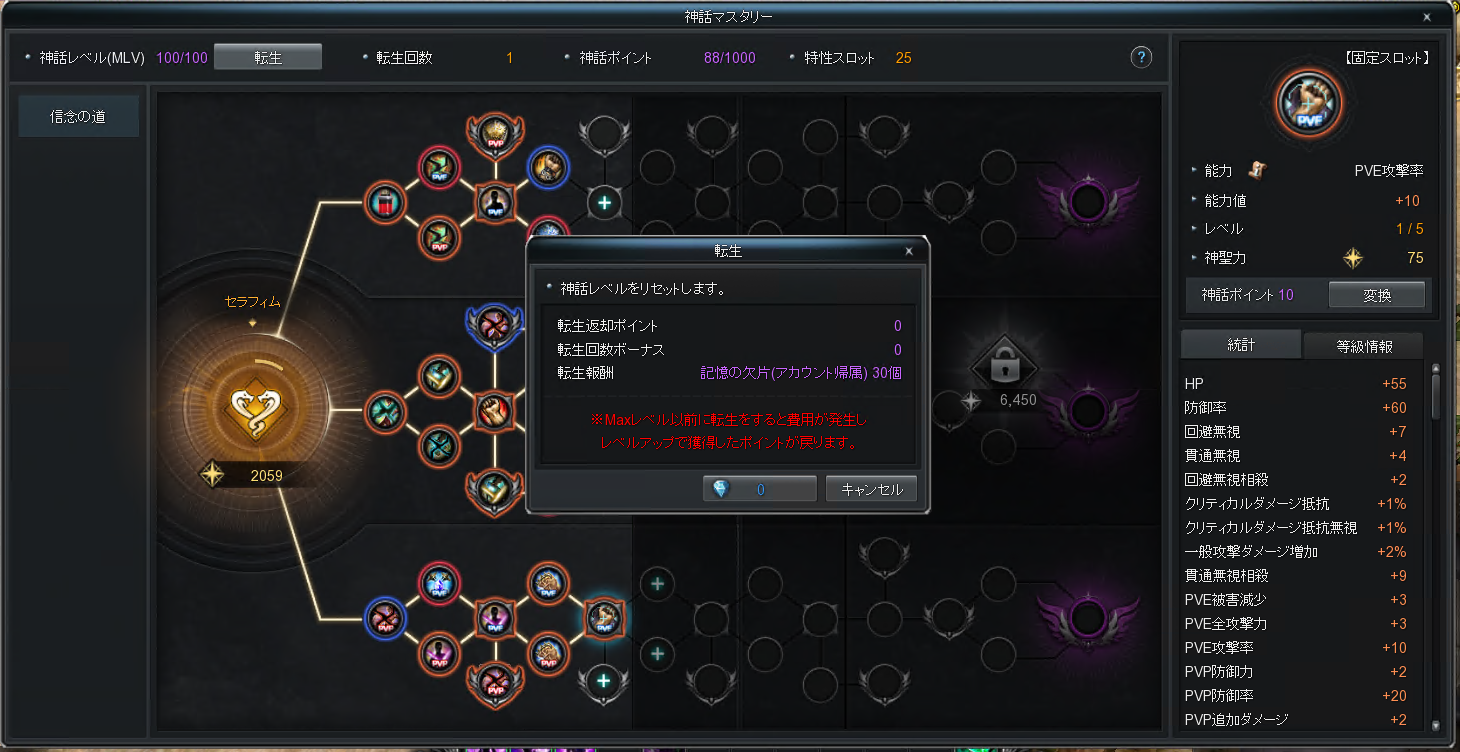Select the blue-ringed PVP node at bottom left
Viewport: 1460px width, 752px height.
point(385,618)
